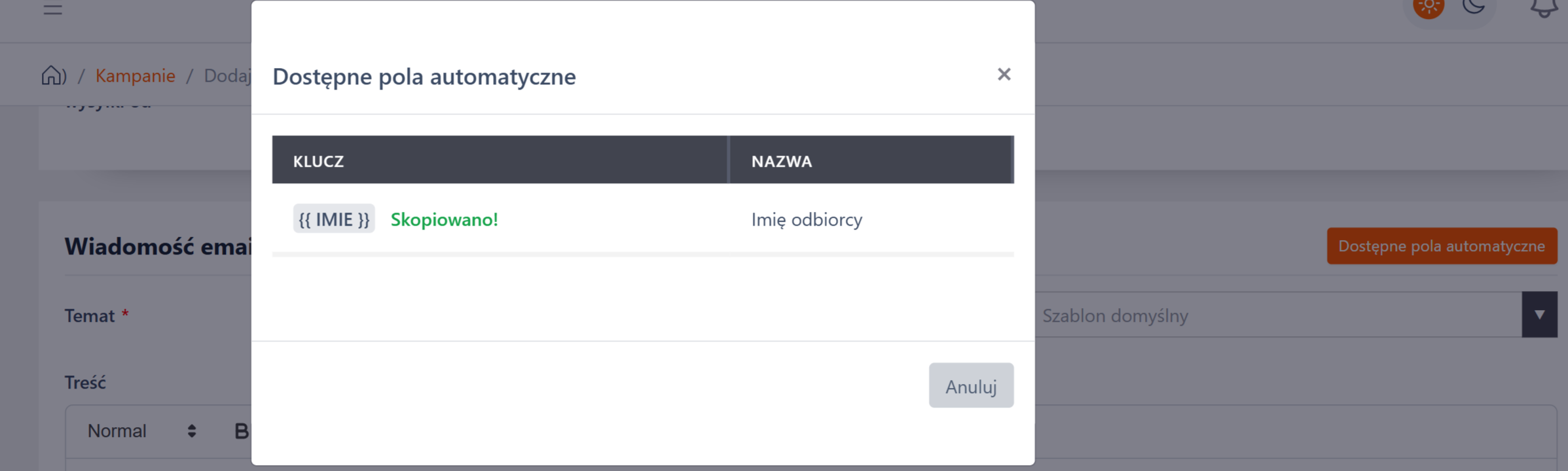This screenshot has height=471, width=1568.
Task: Click the KLUCZ column header
Action: (x=318, y=161)
